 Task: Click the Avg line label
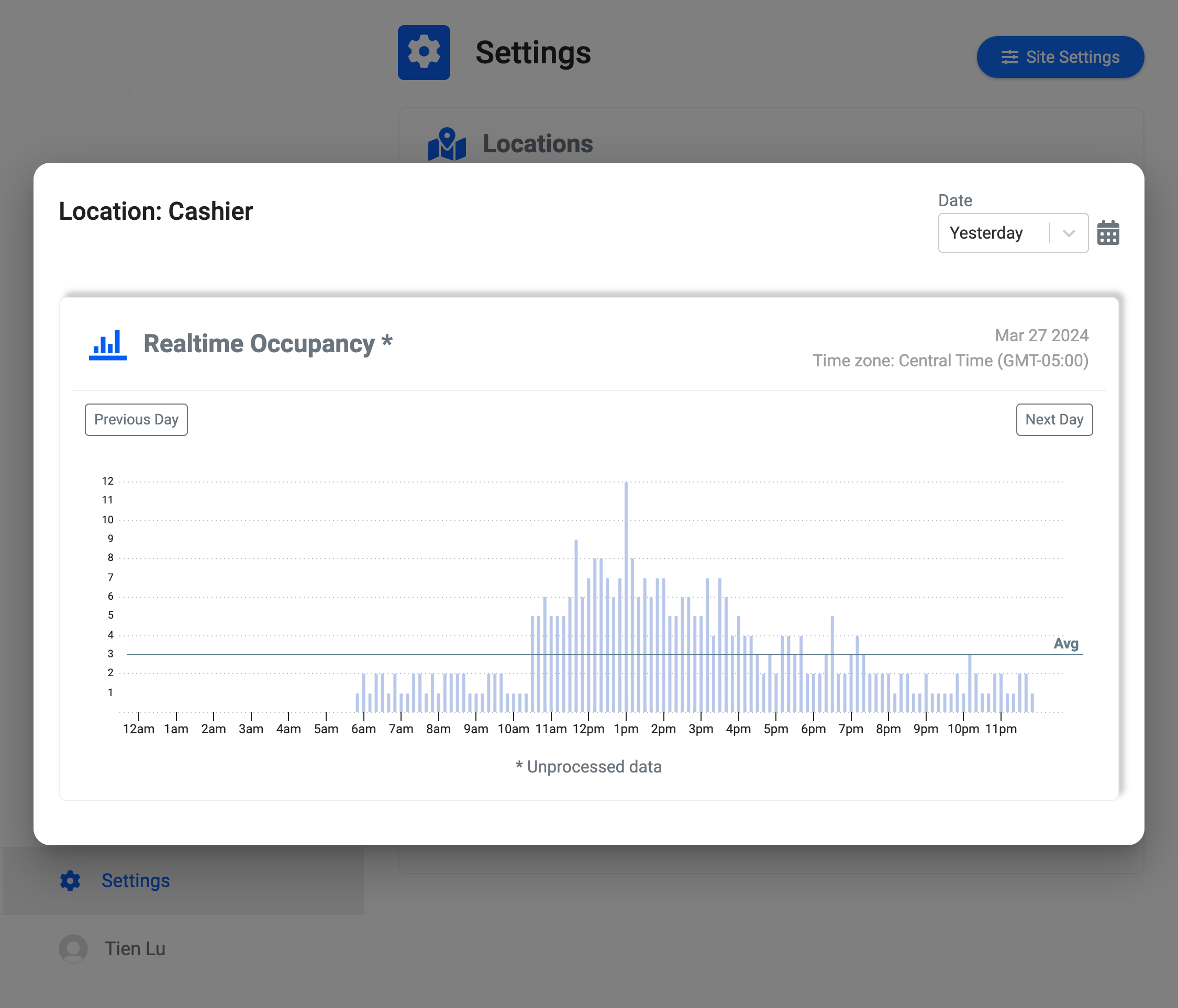[1065, 643]
